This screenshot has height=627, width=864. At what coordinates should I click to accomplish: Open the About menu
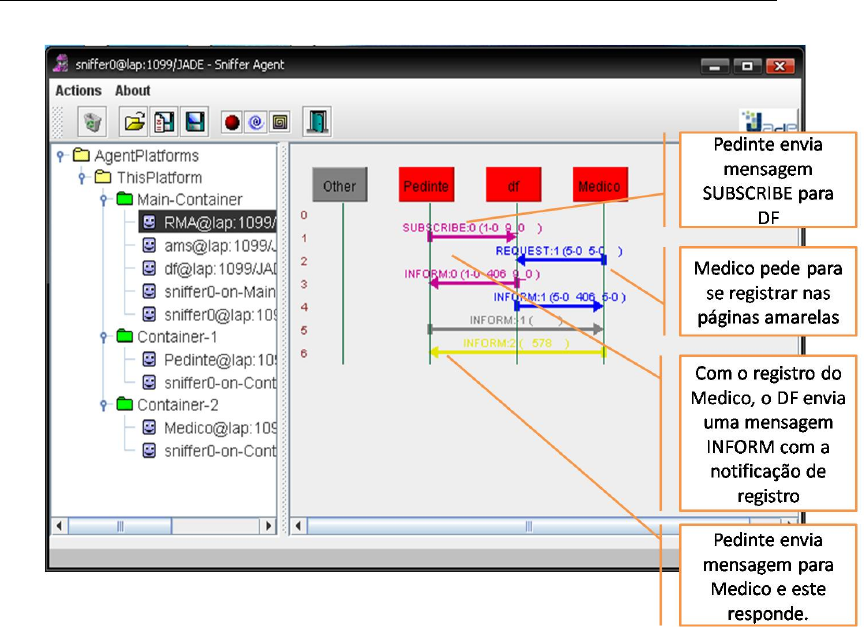click(x=132, y=90)
